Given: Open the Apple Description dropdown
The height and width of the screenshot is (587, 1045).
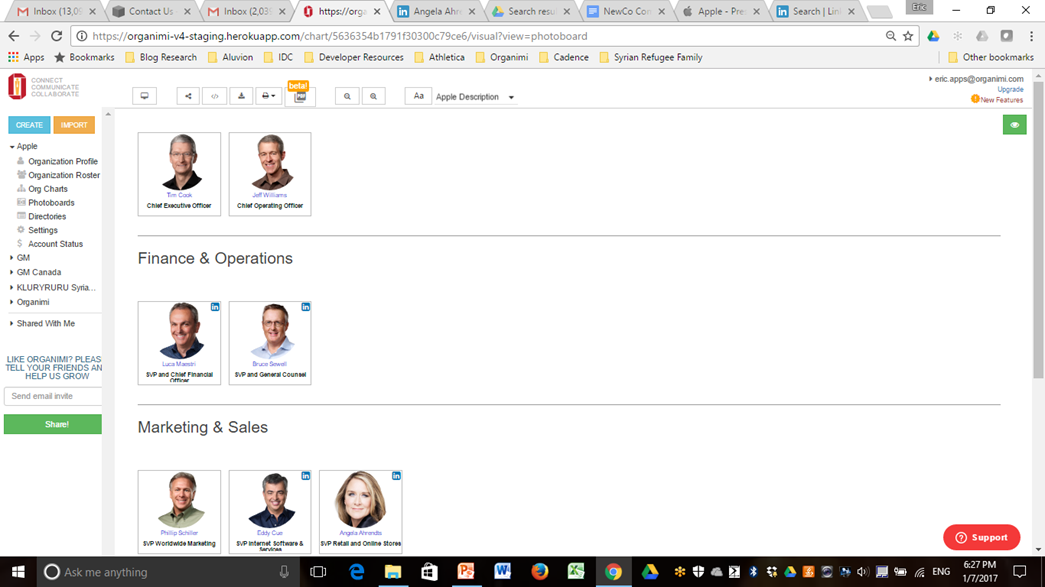Looking at the screenshot, I should pyautogui.click(x=475, y=97).
